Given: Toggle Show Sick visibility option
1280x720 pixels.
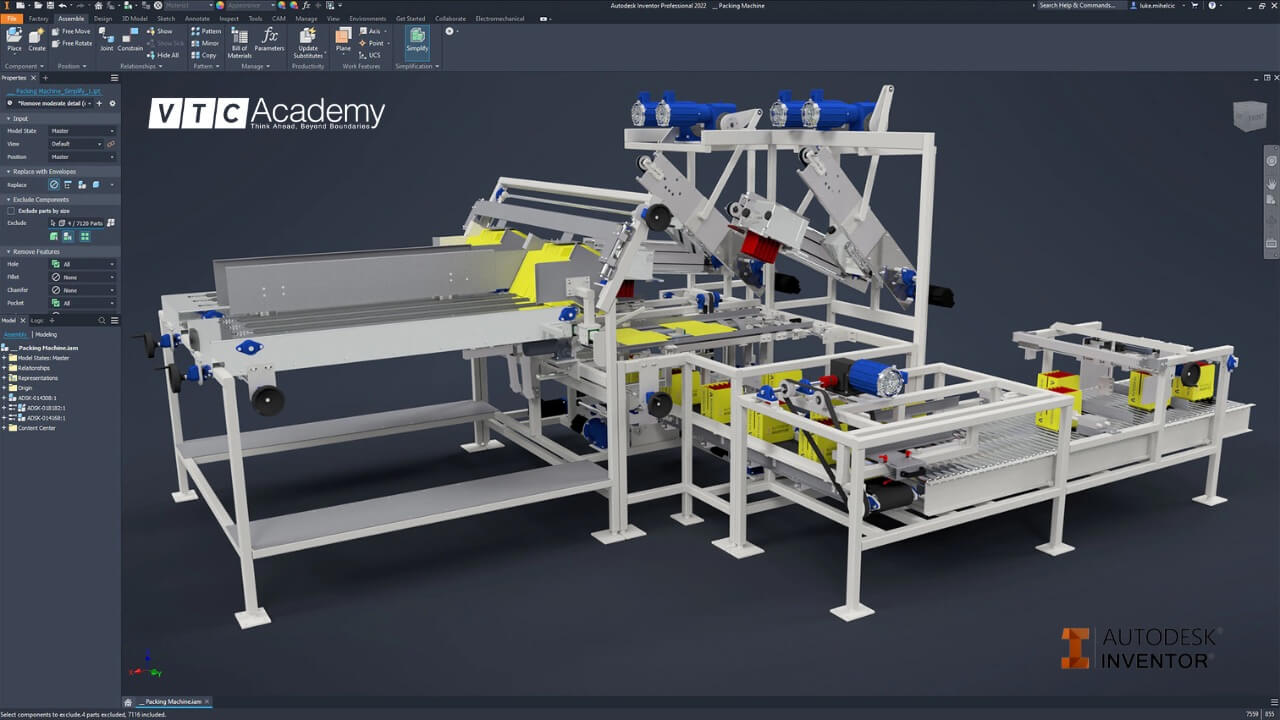Looking at the screenshot, I should 163,43.
